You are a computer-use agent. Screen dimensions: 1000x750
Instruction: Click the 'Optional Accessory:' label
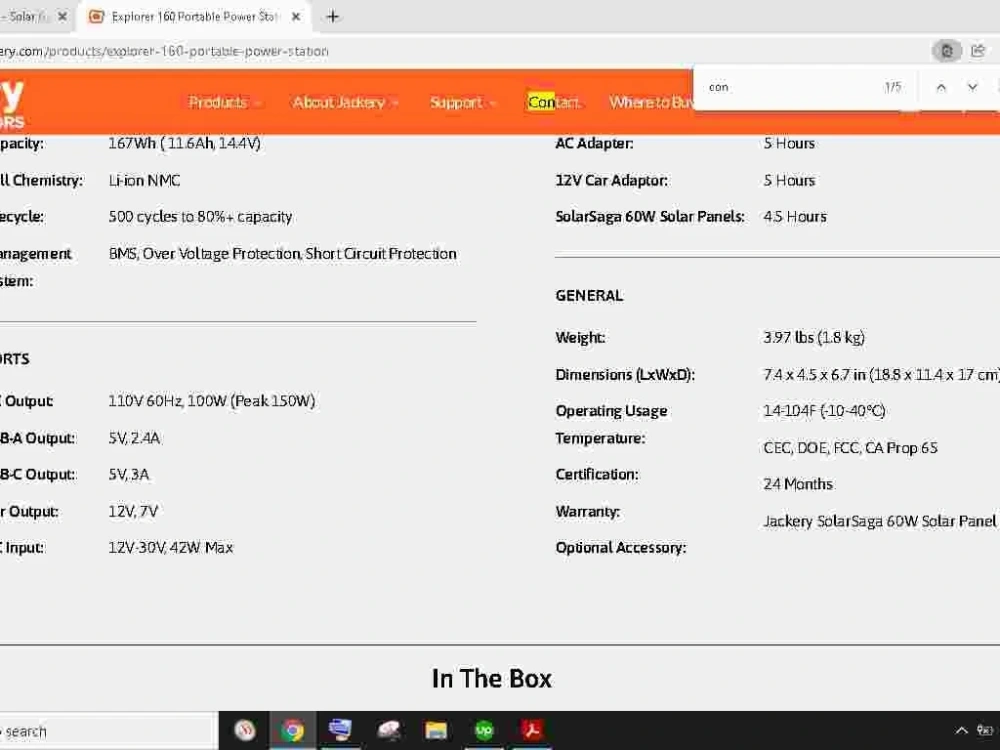(621, 548)
